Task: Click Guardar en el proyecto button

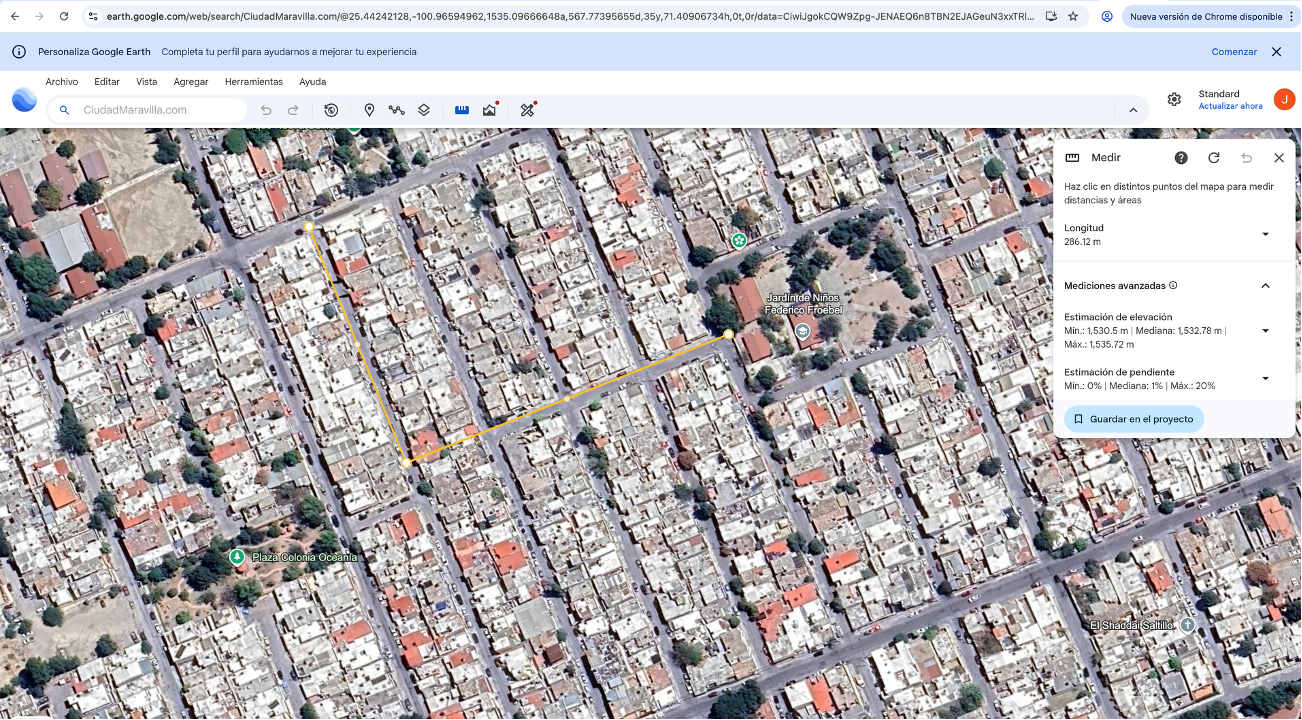Action: (x=1133, y=419)
